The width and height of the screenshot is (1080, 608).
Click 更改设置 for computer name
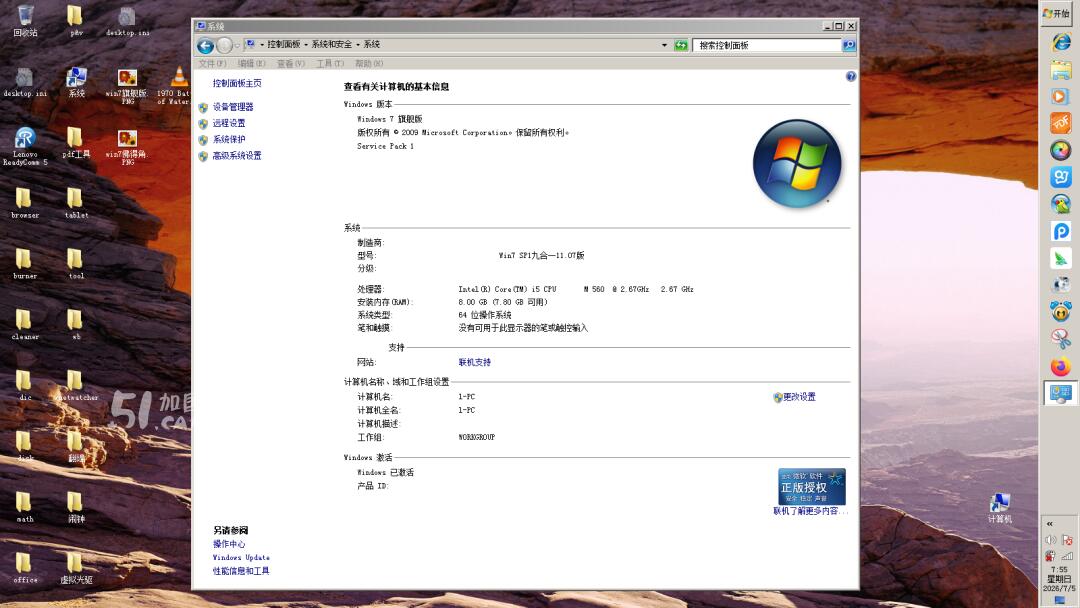click(799, 397)
